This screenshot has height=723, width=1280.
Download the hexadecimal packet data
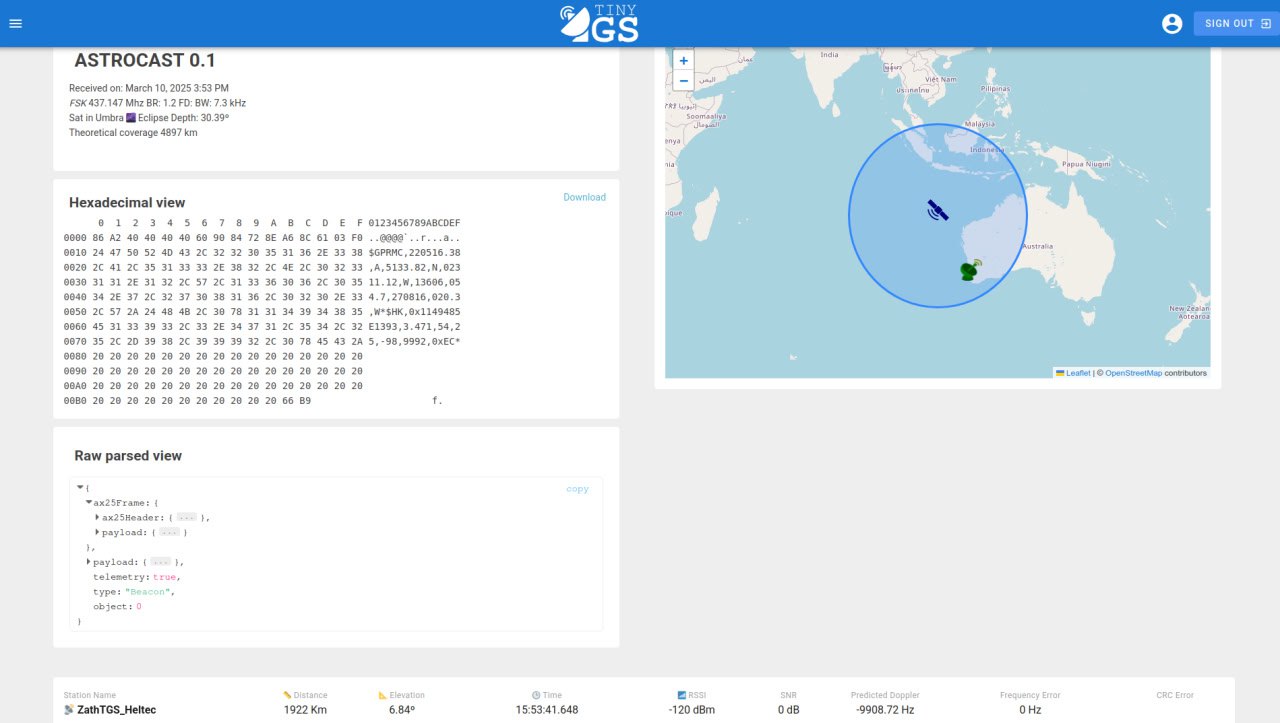click(x=584, y=197)
